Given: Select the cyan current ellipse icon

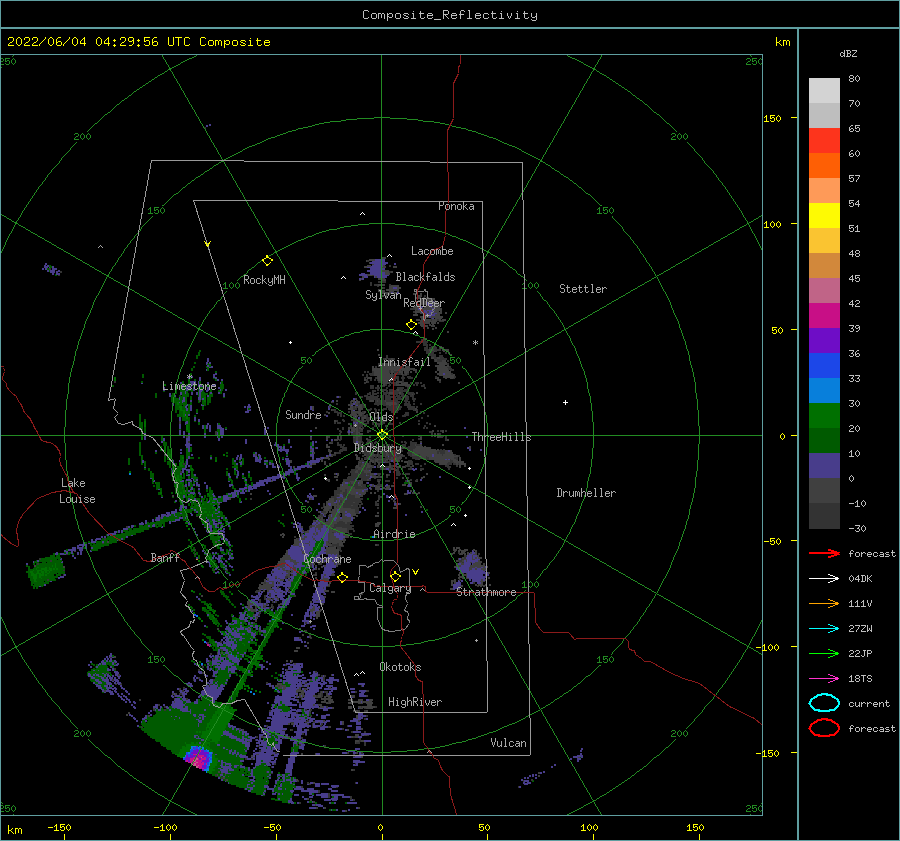Looking at the screenshot, I should tap(824, 703).
